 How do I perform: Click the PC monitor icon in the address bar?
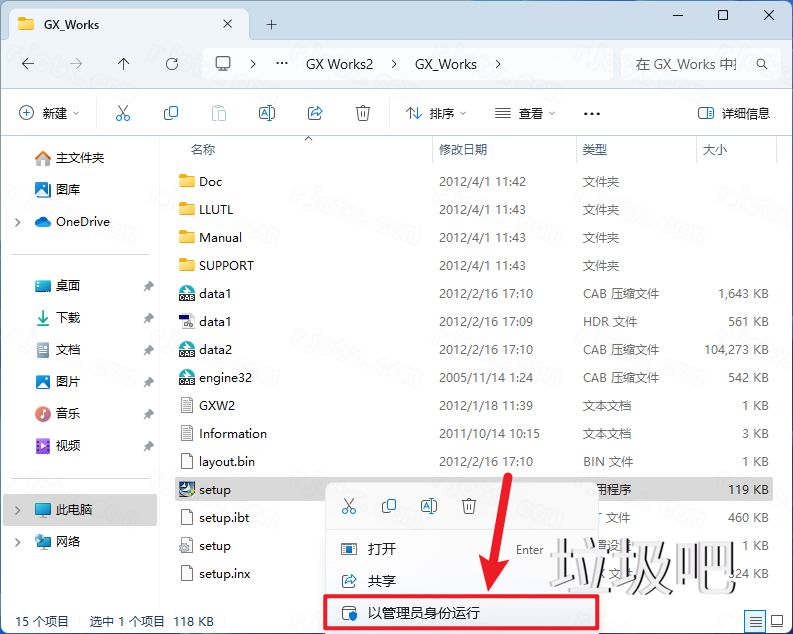[x=223, y=64]
